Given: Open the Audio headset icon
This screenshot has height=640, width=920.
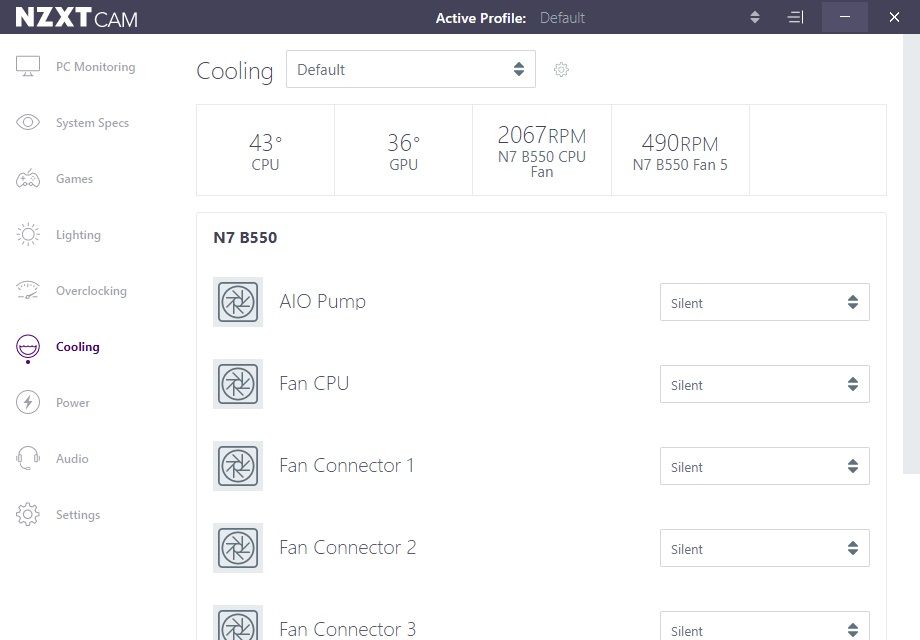Looking at the screenshot, I should (x=28, y=458).
